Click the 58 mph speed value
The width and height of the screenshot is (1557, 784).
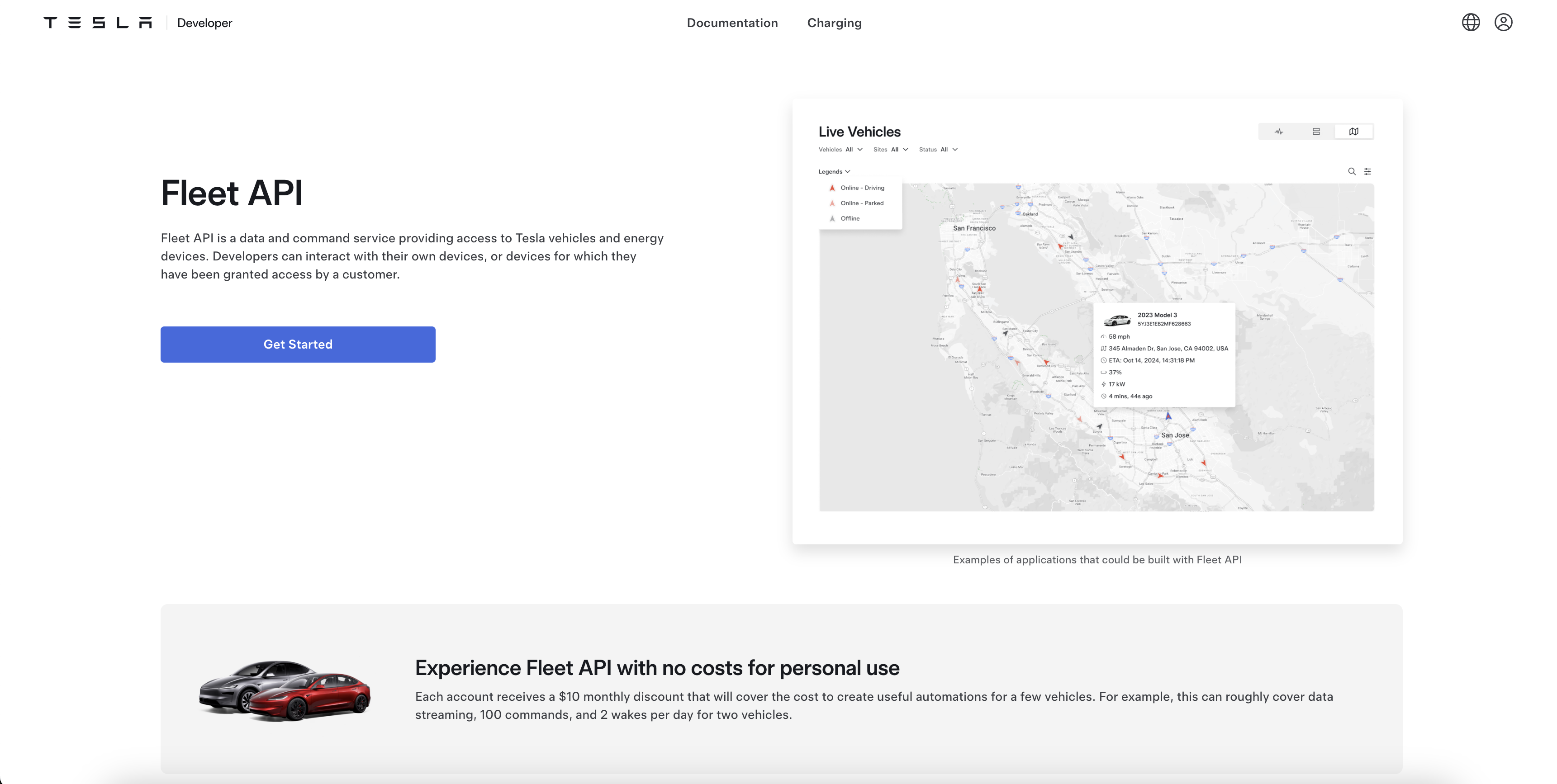1119,337
